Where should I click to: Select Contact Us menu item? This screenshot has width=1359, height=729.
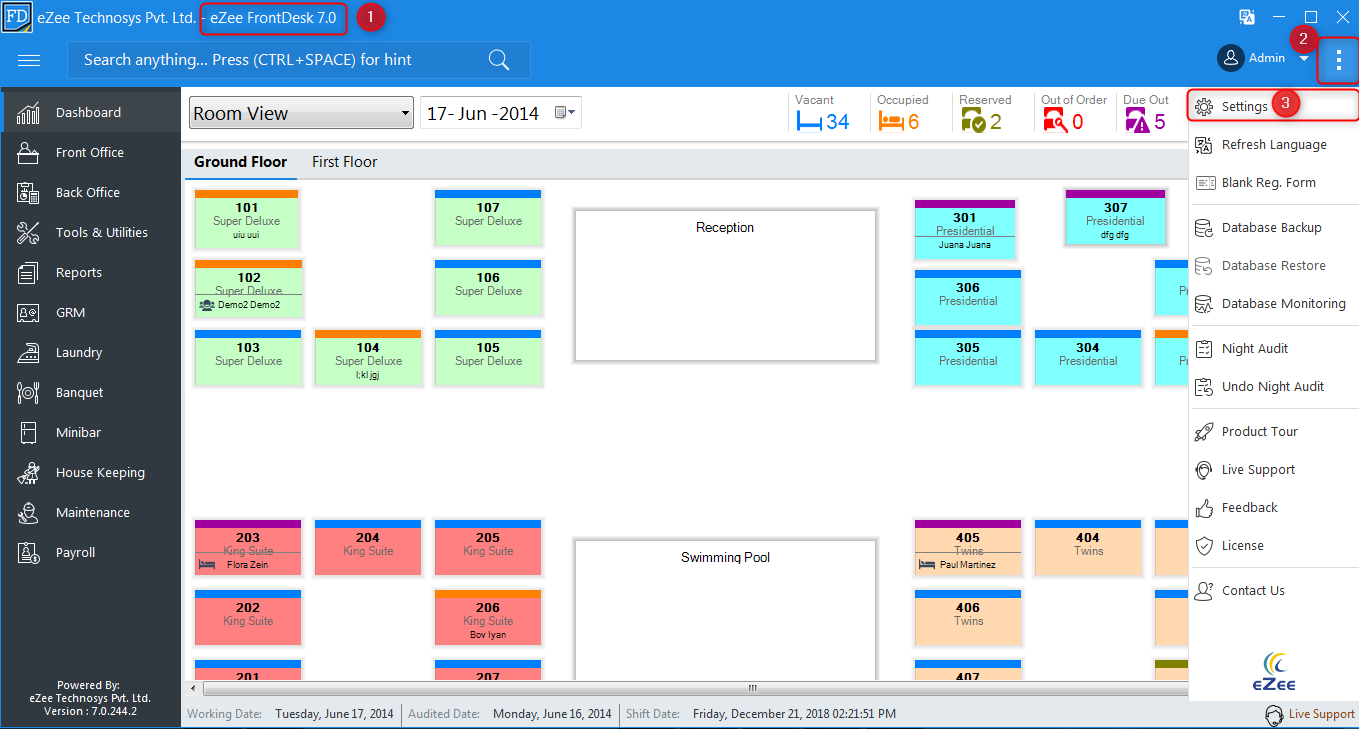point(1274,591)
